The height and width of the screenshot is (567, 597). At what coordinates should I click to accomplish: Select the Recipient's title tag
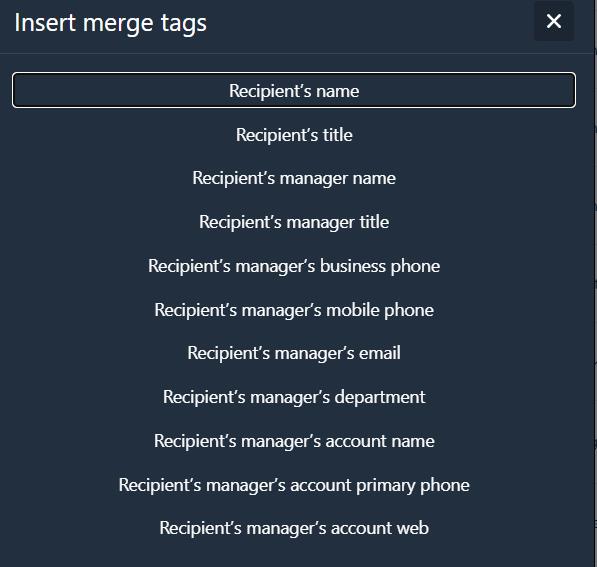pyautogui.click(x=294, y=134)
